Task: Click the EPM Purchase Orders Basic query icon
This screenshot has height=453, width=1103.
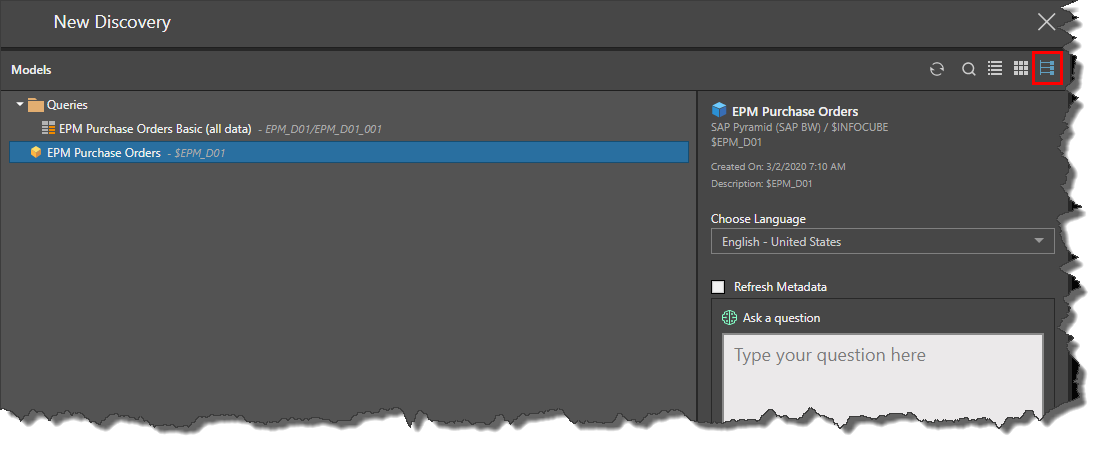Action: click(x=49, y=129)
